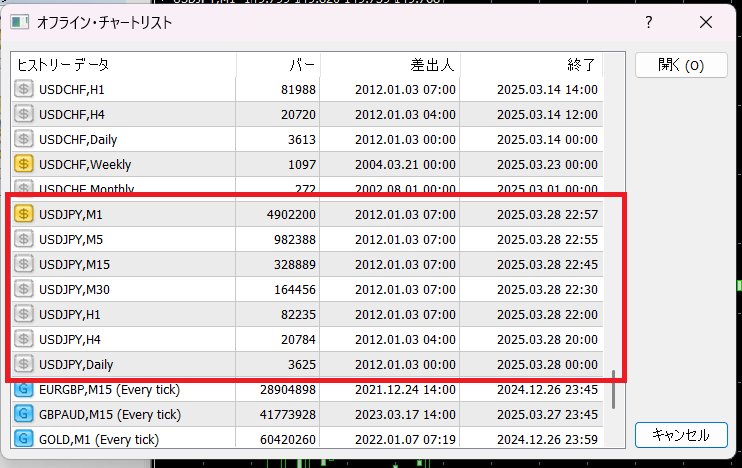Click the dialog title bar app icon
This screenshot has height=468, width=742.
tap(19, 22)
